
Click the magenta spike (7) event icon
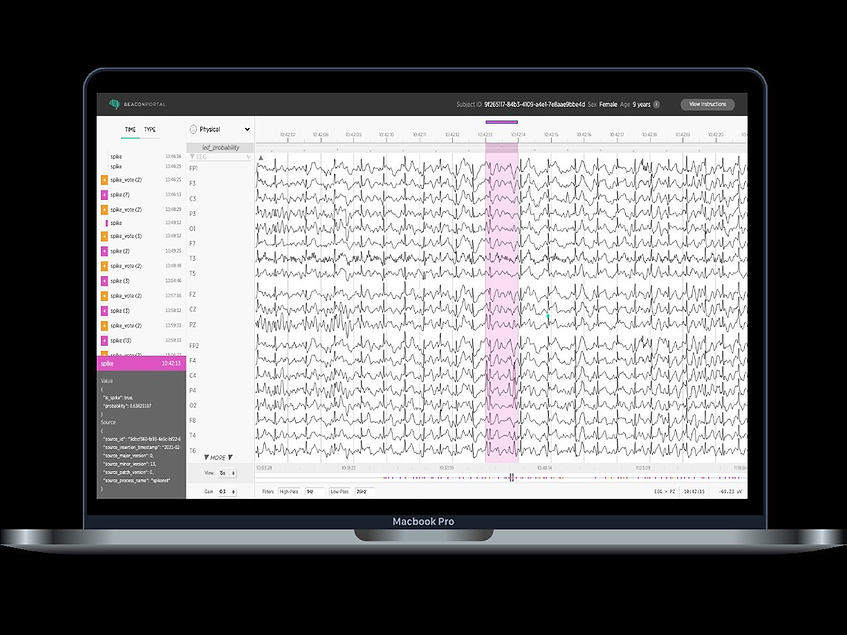click(x=104, y=195)
